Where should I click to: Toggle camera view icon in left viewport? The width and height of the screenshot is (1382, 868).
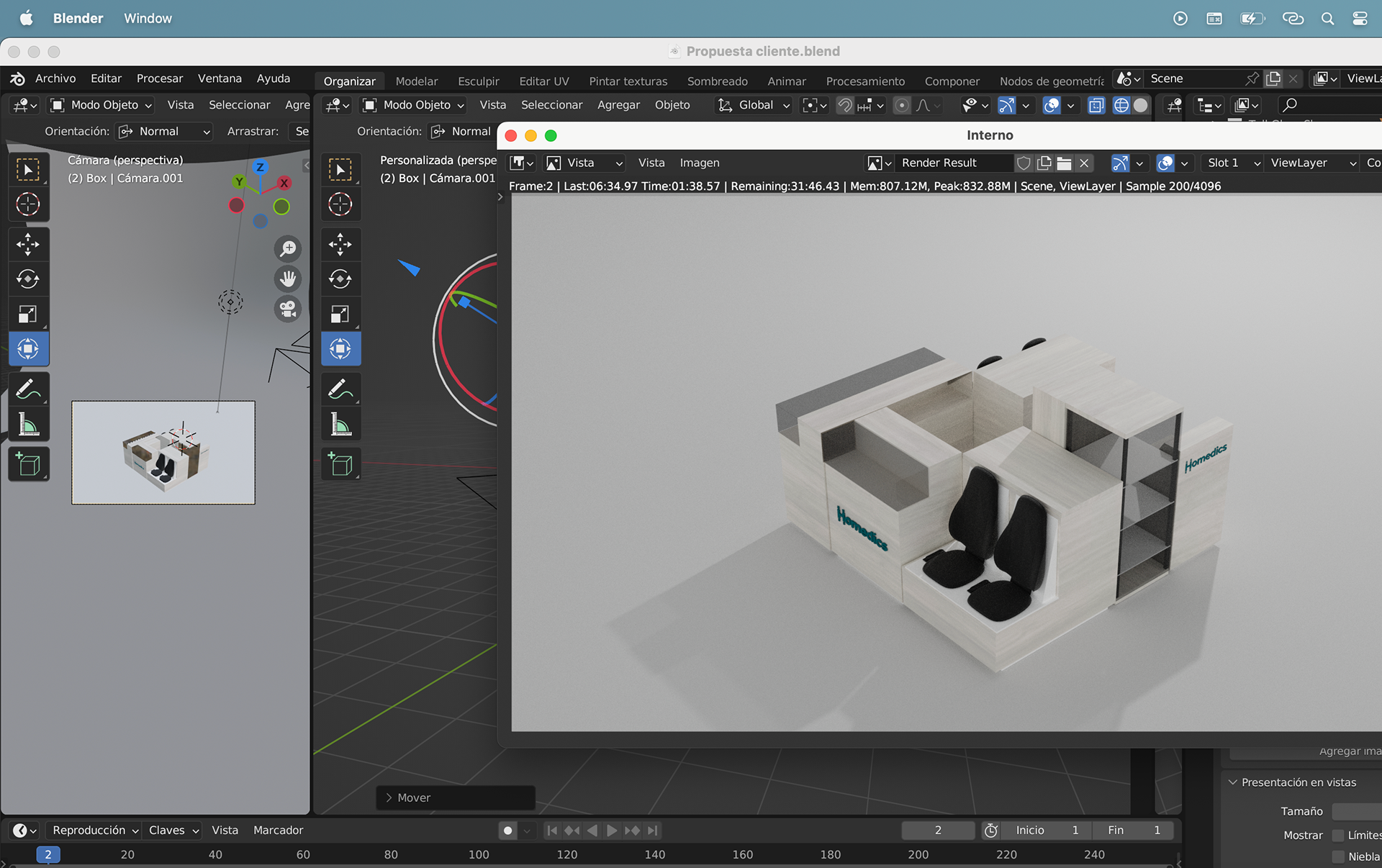tap(288, 309)
